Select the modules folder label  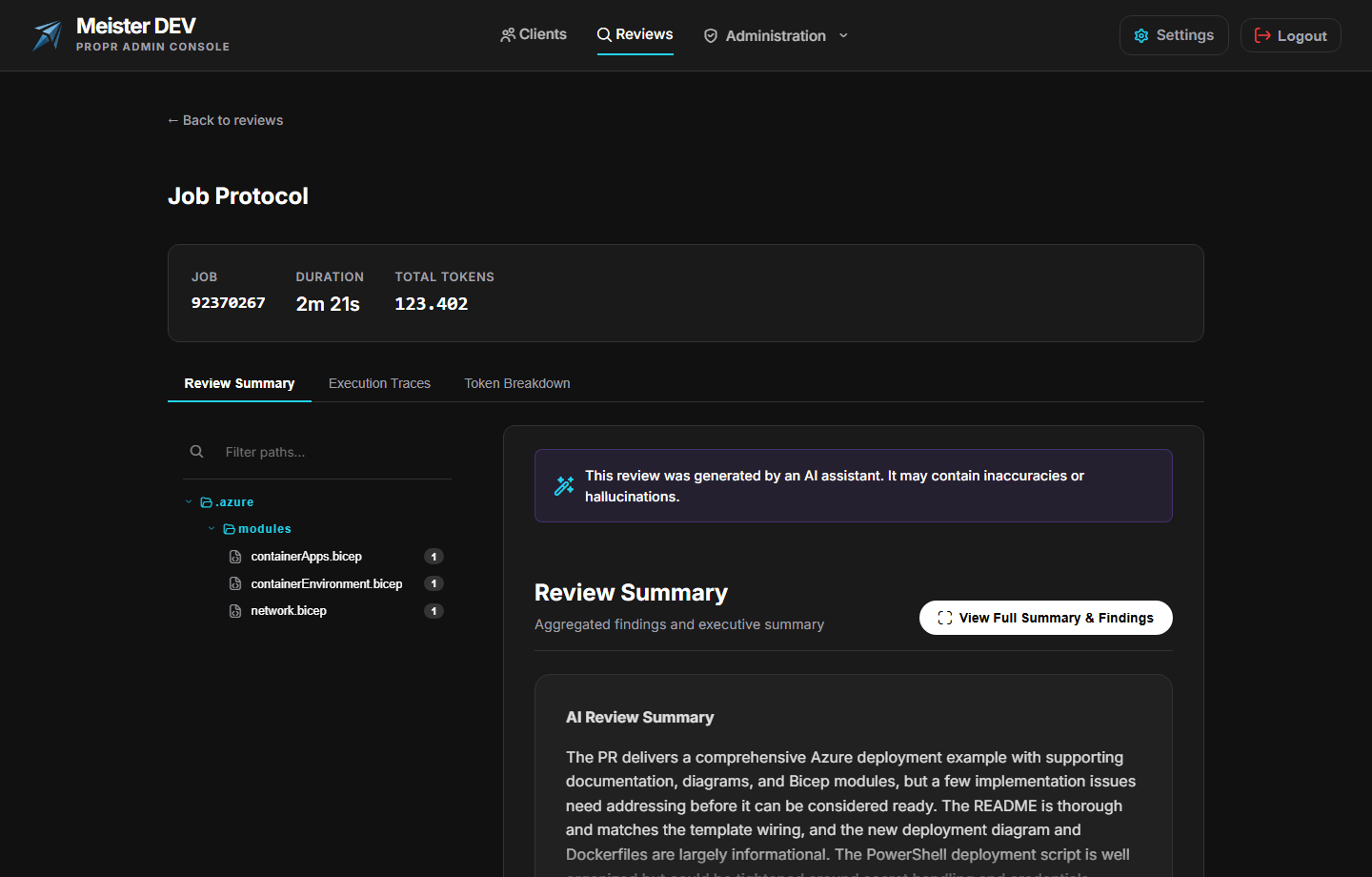(265, 529)
